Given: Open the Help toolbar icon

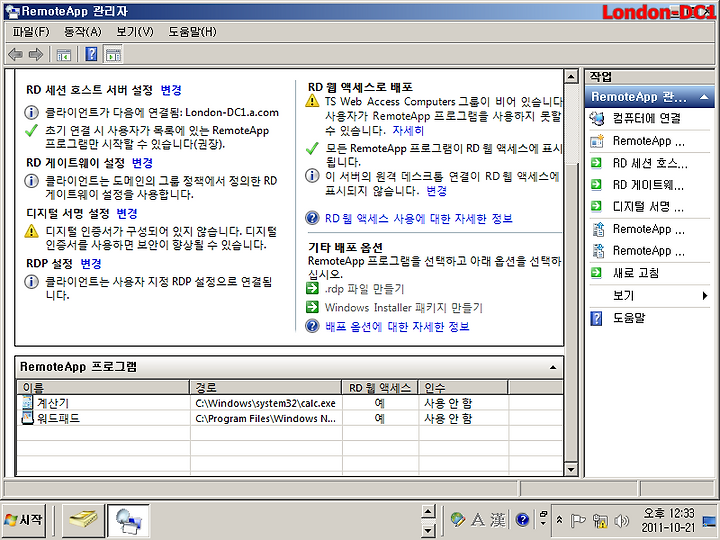Looking at the screenshot, I should (91, 54).
